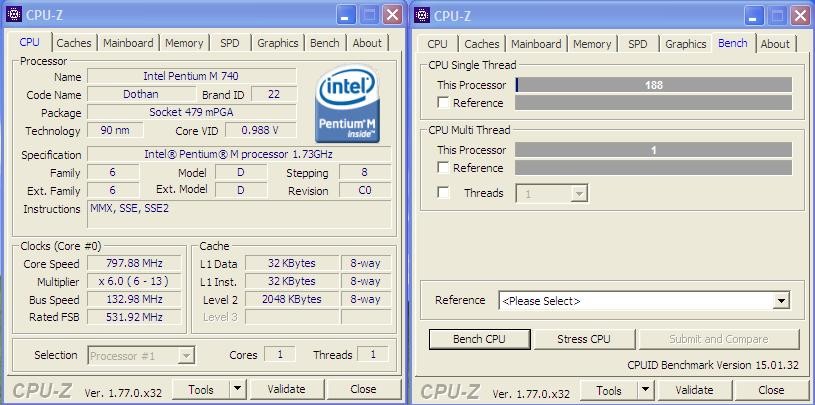815x405 pixels.
Task: Enable Reference checkbox under CPU Multi Thread
Action: click(x=443, y=167)
